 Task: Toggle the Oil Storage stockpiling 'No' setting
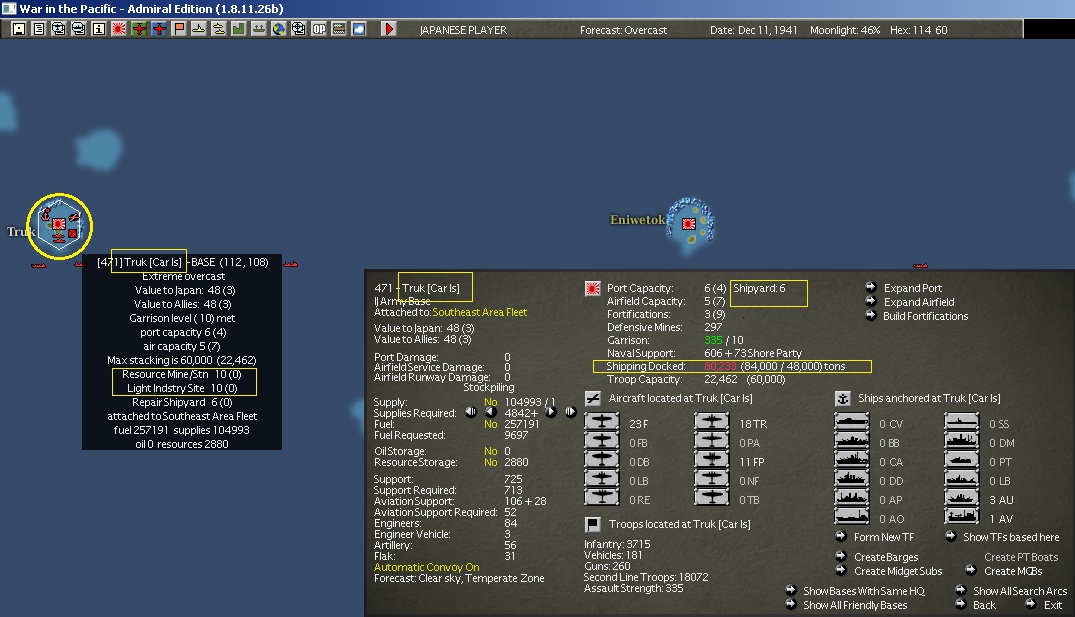point(490,451)
